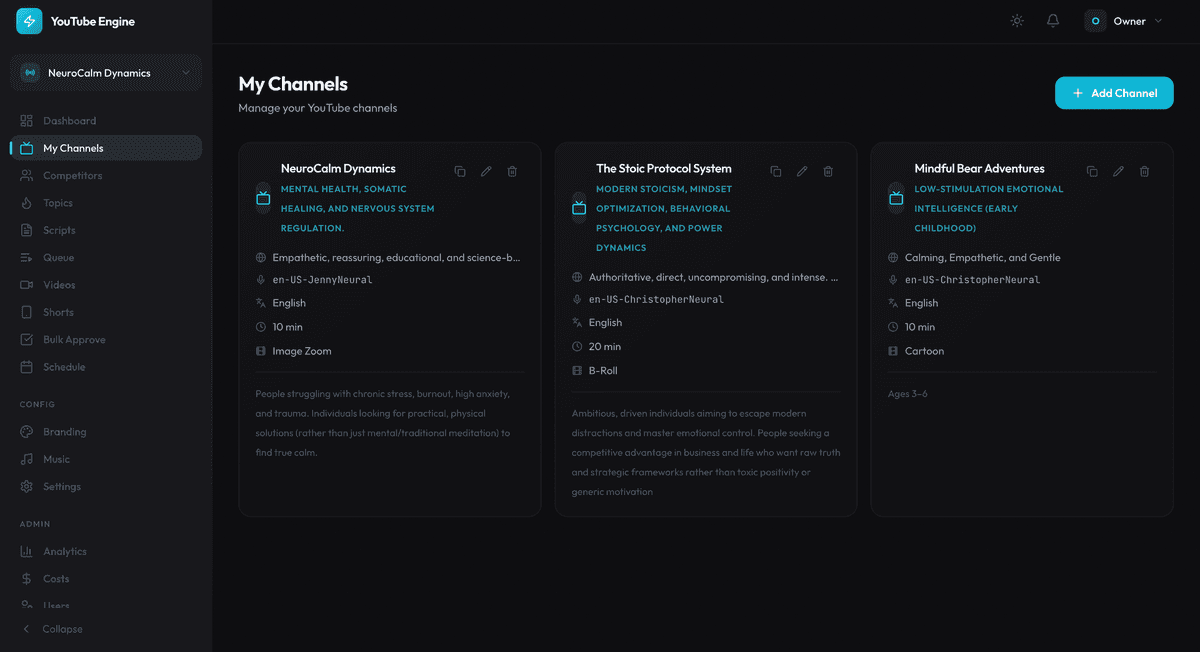This screenshot has height=652, width=1200.
Task: Open the Schedule page
Action: pyautogui.click(x=106, y=367)
